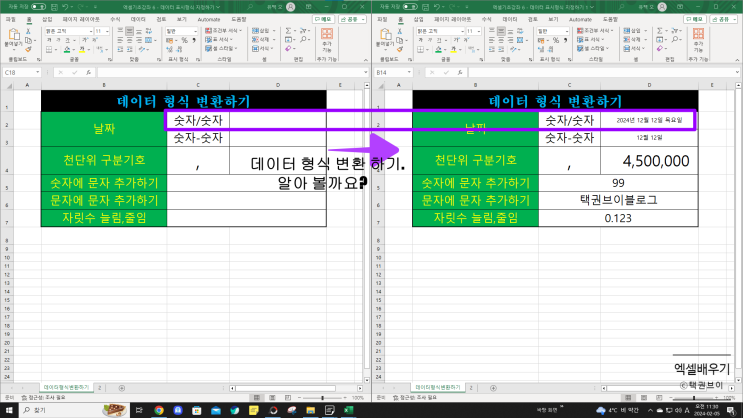Expand formula bar in left Excel window
Viewport: 743px width, 418px height.
pos(365,73)
